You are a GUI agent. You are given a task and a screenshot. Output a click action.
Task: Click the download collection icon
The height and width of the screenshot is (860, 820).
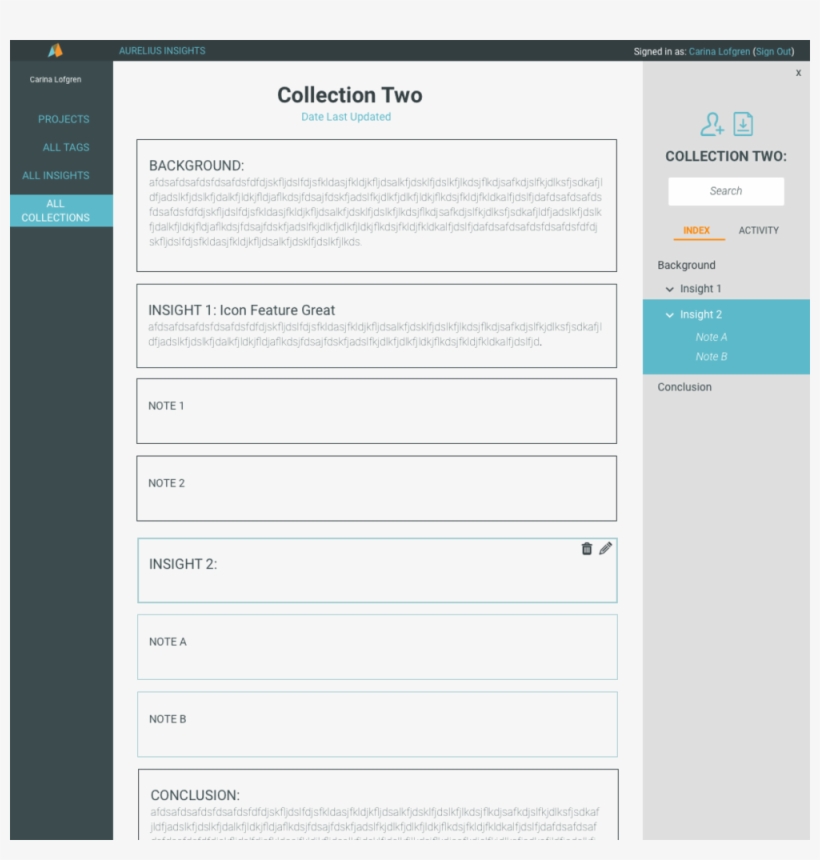(x=743, y=124)
